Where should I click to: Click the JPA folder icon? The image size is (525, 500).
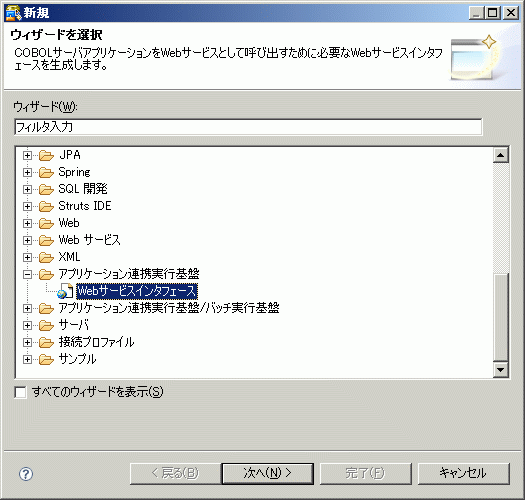[x=46, y=155]
